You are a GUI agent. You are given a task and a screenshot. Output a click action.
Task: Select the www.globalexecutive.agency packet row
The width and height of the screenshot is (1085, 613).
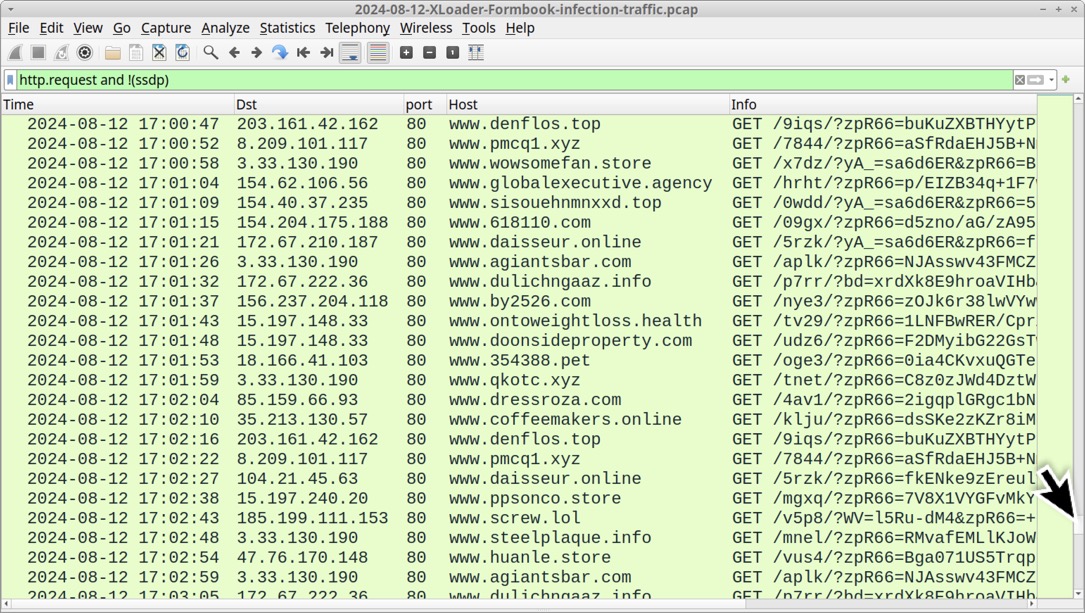point(518,183)
